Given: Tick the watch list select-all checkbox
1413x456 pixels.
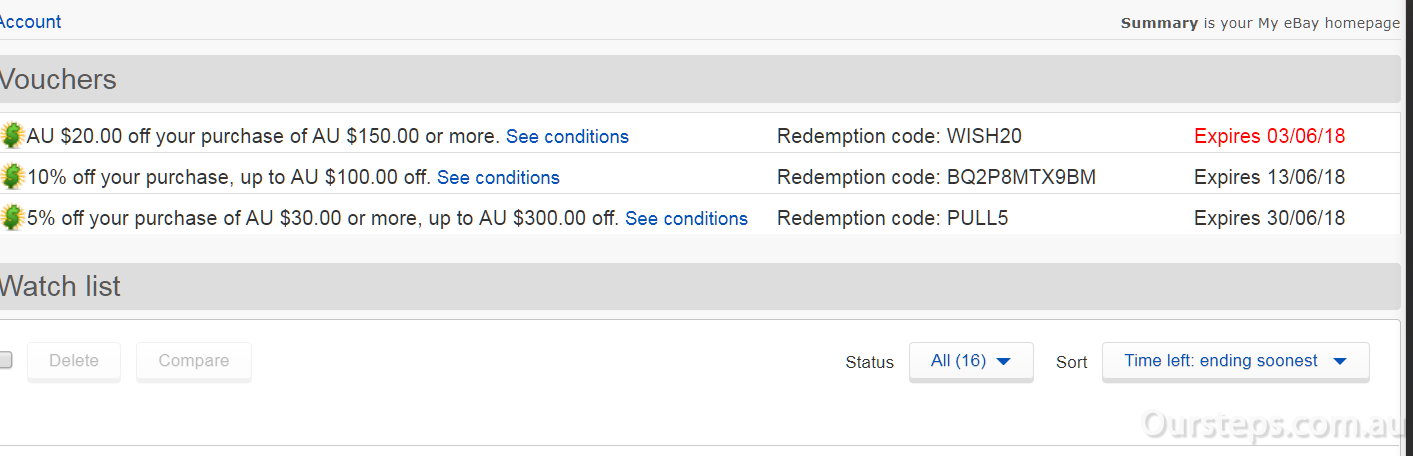Looking at the screenshot, I should point(5,360).
